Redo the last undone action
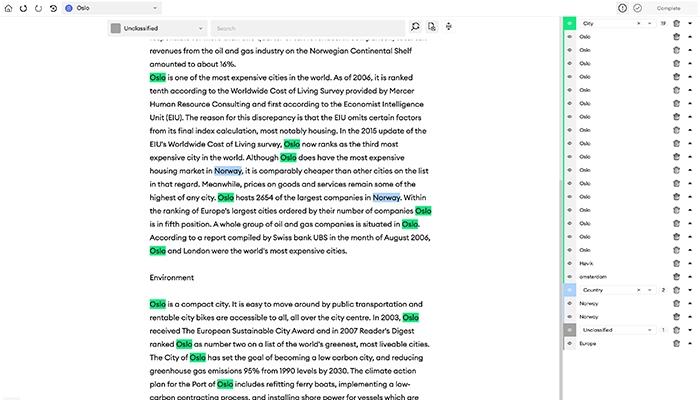The height and width of the screenshot is (400, 700). [x=38, y=8]
